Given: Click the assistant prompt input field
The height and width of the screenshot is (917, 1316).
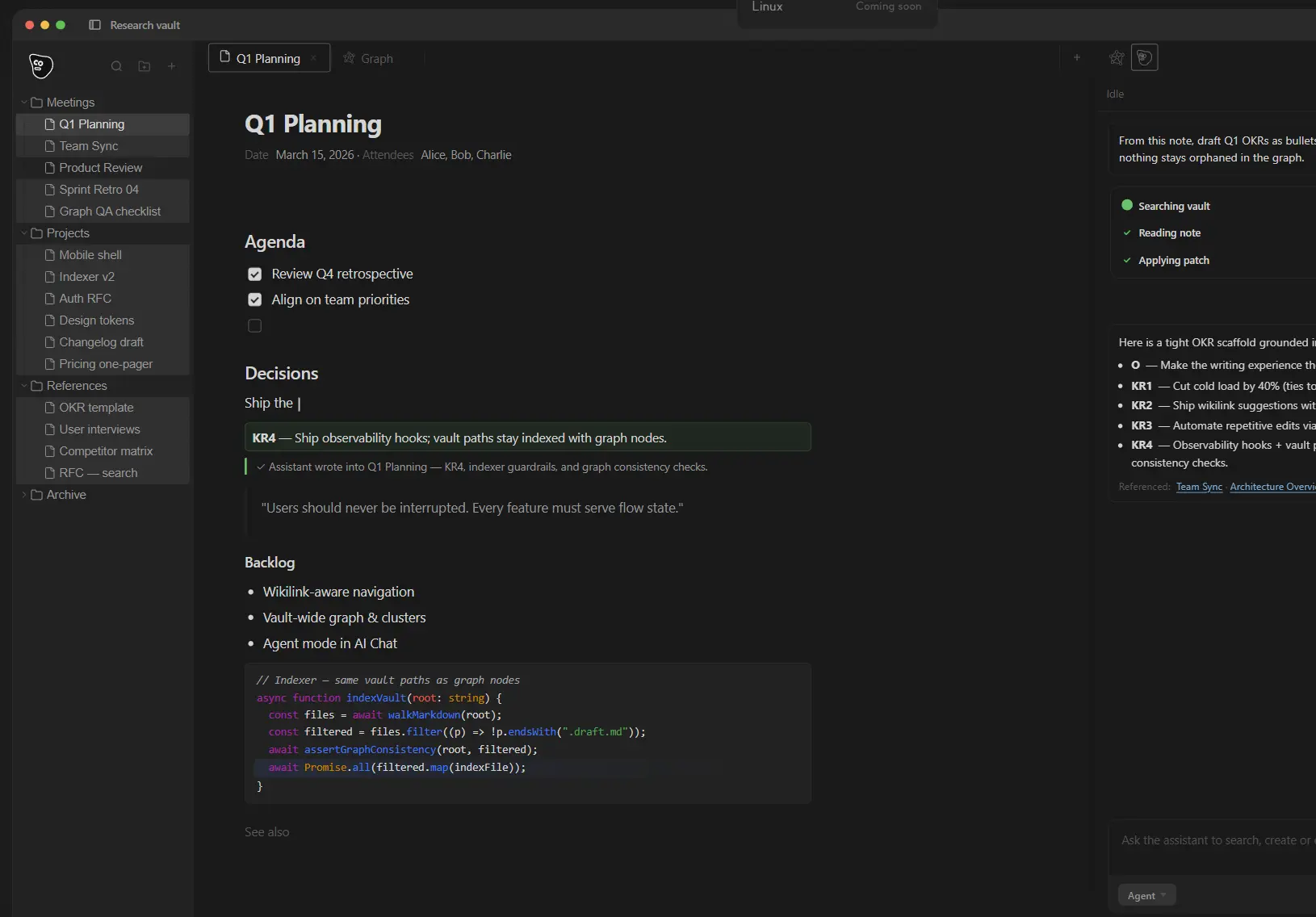Looking at the screenshot, I should coord(1213,847).
